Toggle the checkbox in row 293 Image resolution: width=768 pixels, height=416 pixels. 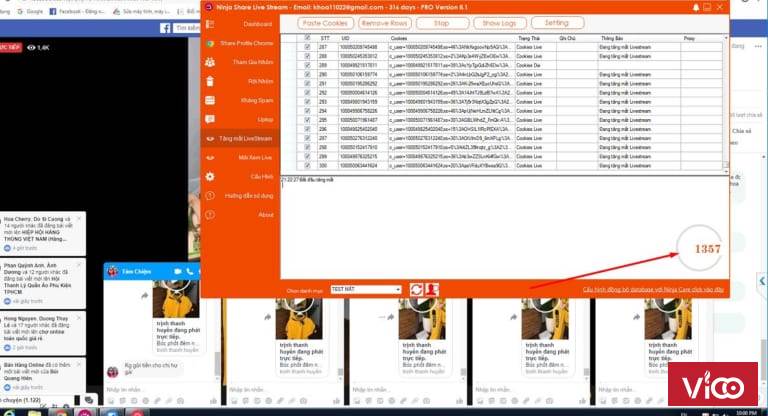307,102
